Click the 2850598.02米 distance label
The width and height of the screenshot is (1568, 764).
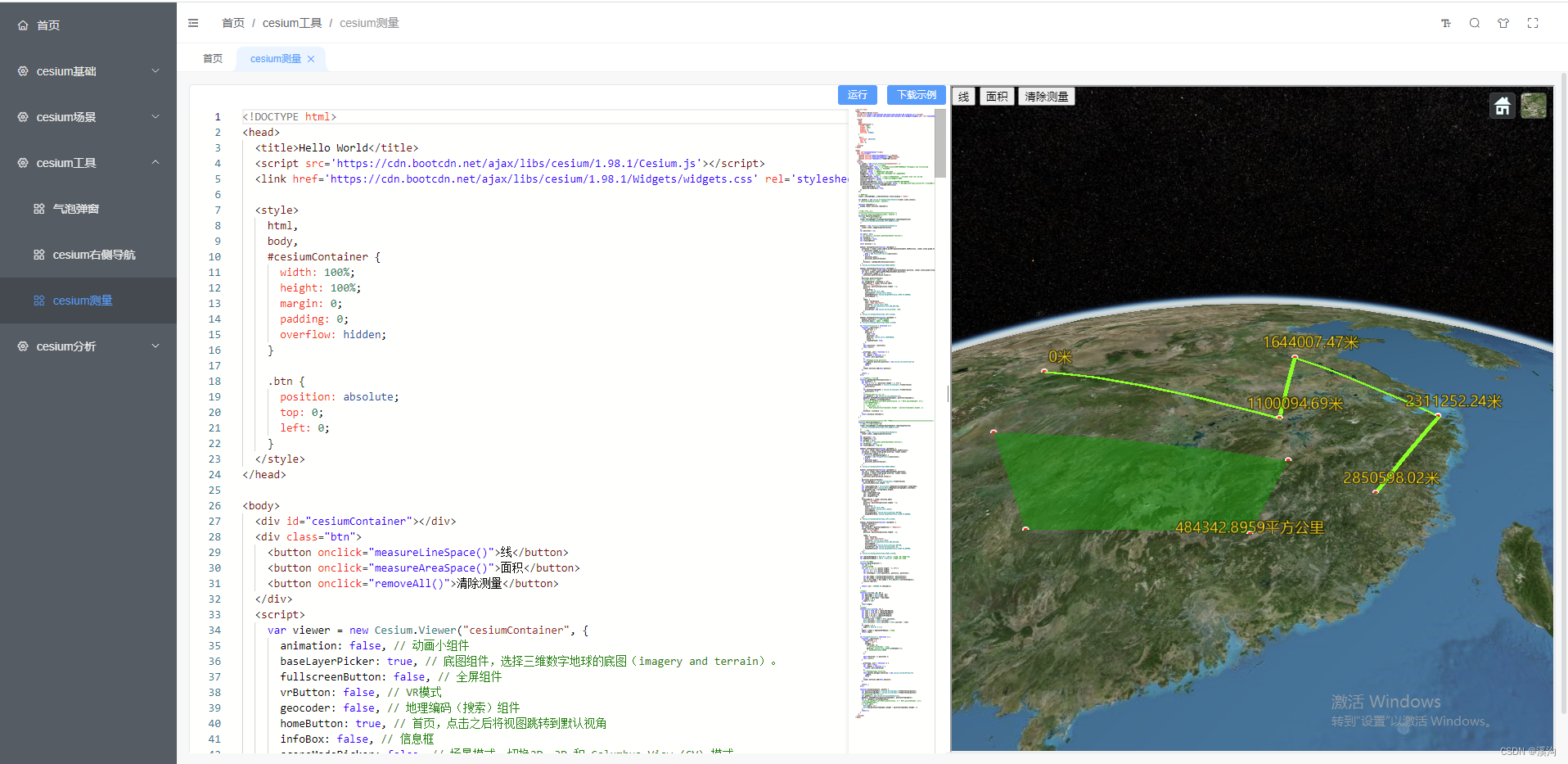(1391, 477)
